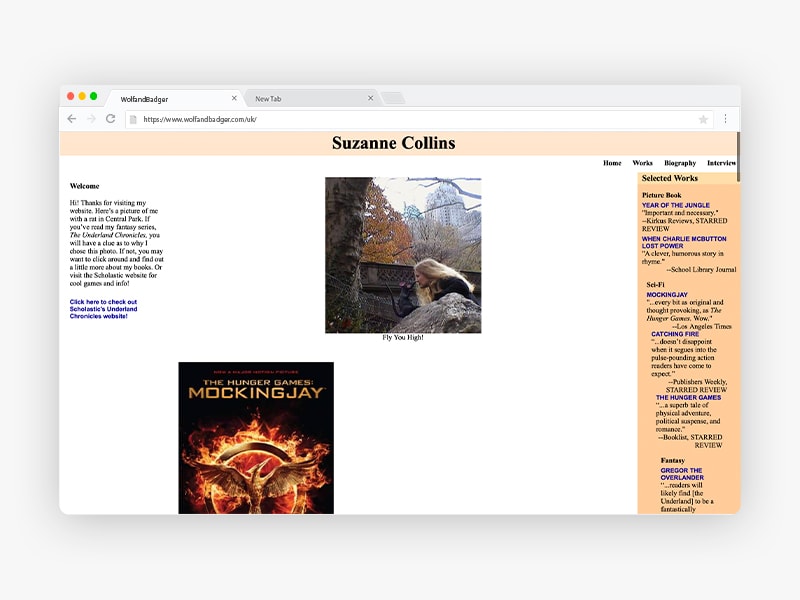This screenshot has width=800, height=600.
Task: Open the YEAR OF THE JUNGLE link
Action: click(676, 205)
